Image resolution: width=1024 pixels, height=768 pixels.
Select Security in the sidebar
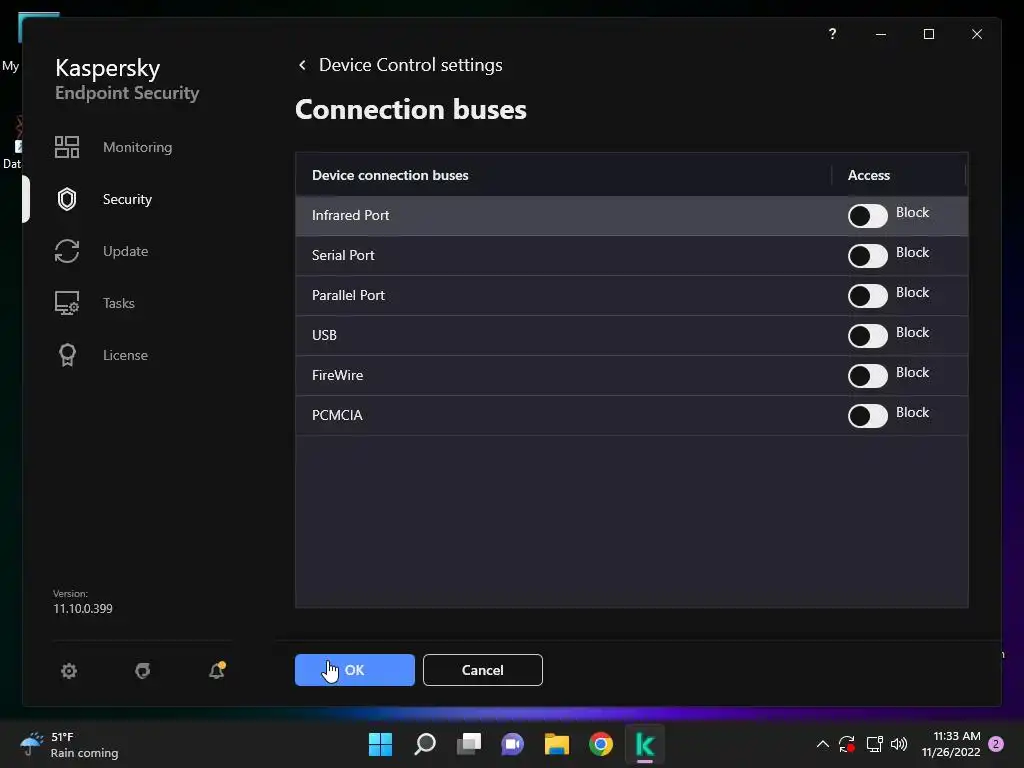pos(127,199)
